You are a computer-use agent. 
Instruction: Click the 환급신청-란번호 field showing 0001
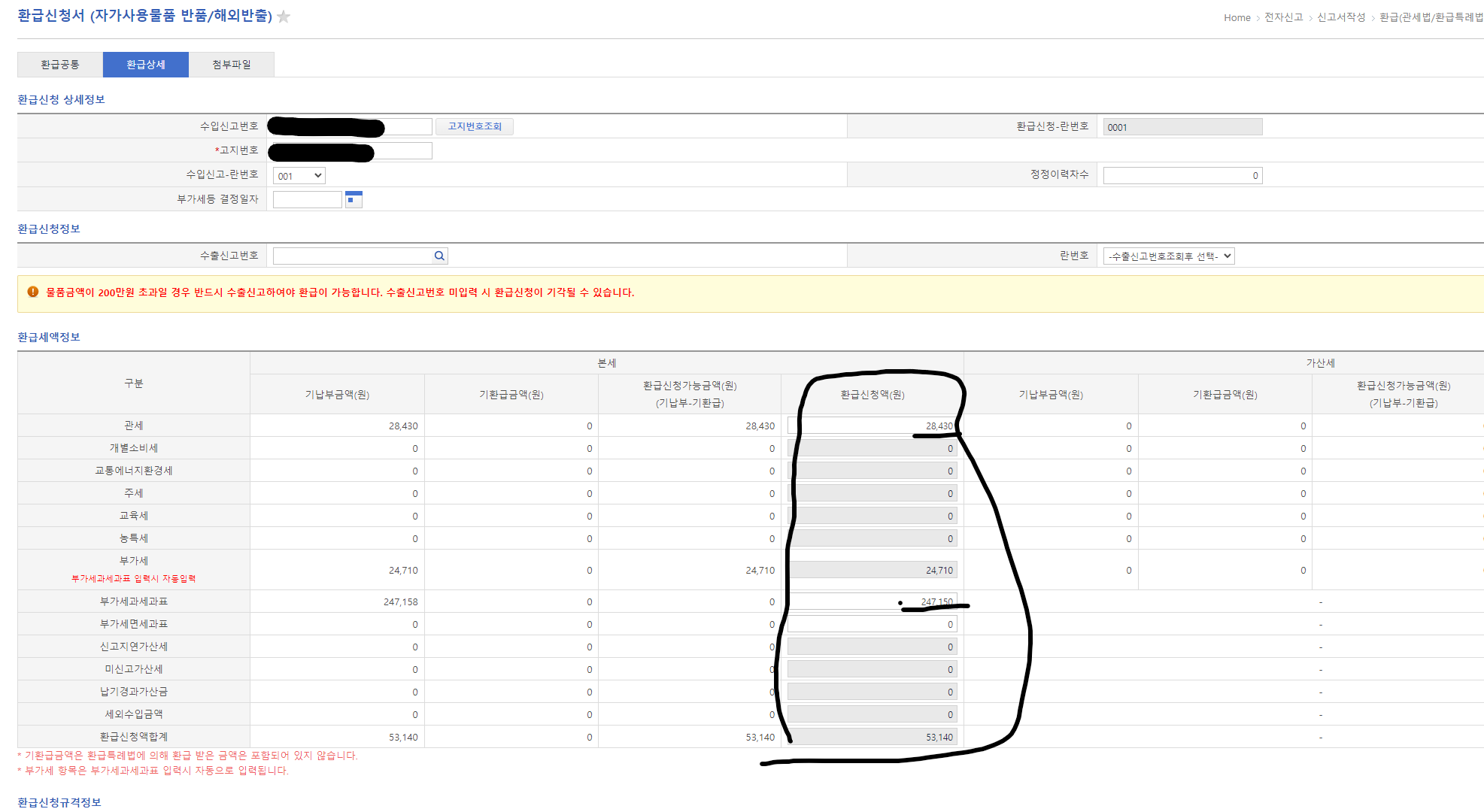[x=1182, y=127]
